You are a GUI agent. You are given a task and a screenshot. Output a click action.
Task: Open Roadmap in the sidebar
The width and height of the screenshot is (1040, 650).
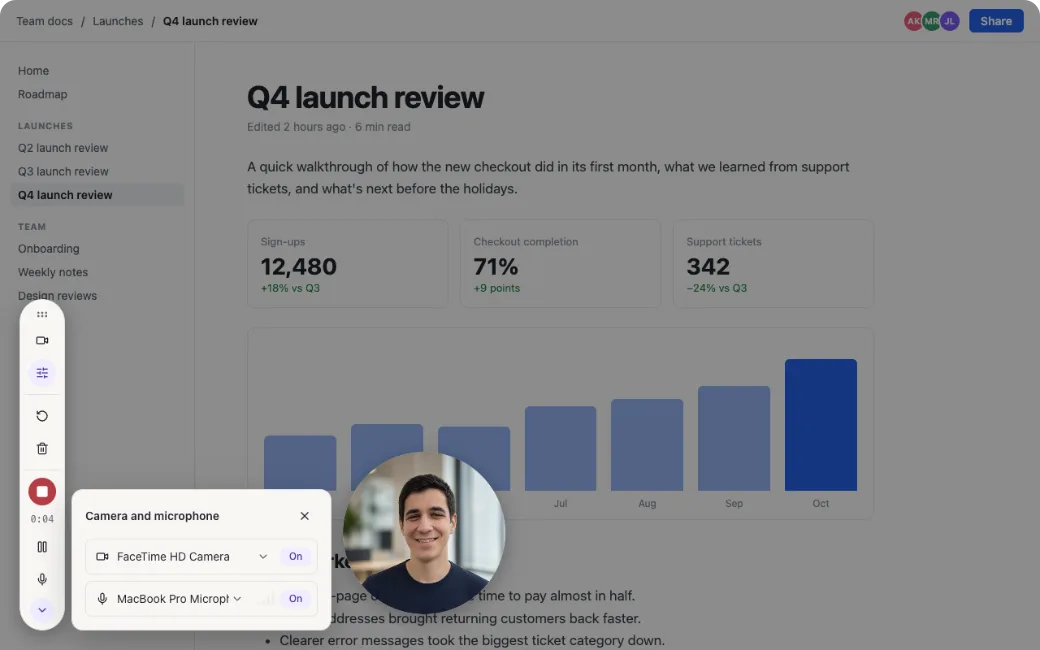coord(42,94)
